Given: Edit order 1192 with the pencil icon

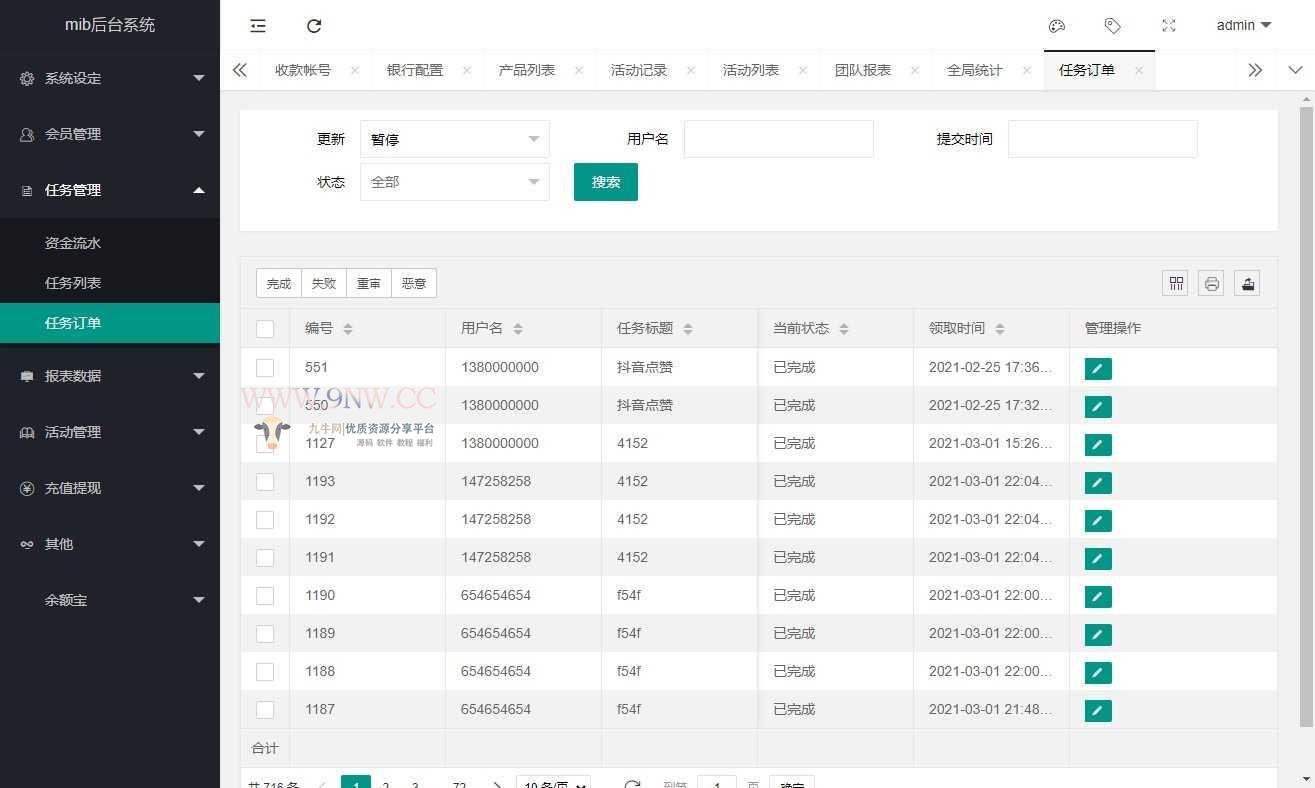Looking at the screenshot, I should point(1098,521).
